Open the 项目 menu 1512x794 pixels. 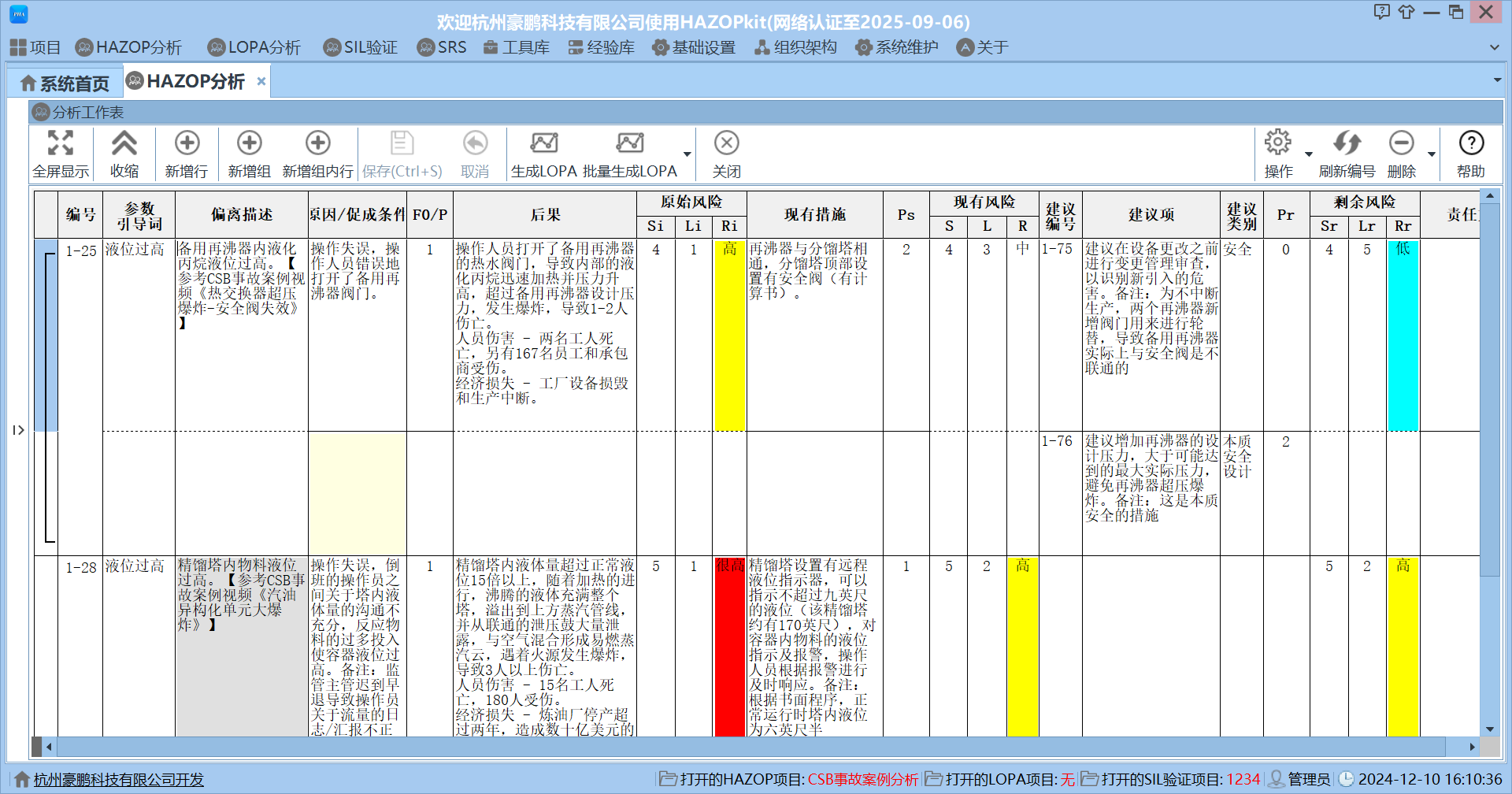tap(35, 47)
